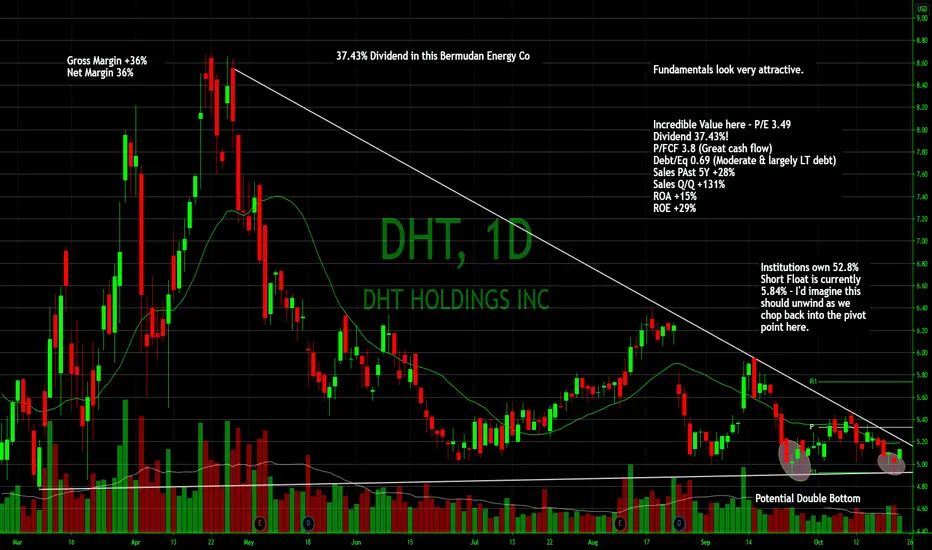Image resolution: width=932 pixels, height=550 pixels.
Task: Click the 8.00 price axis label
Action: point(921,130)
